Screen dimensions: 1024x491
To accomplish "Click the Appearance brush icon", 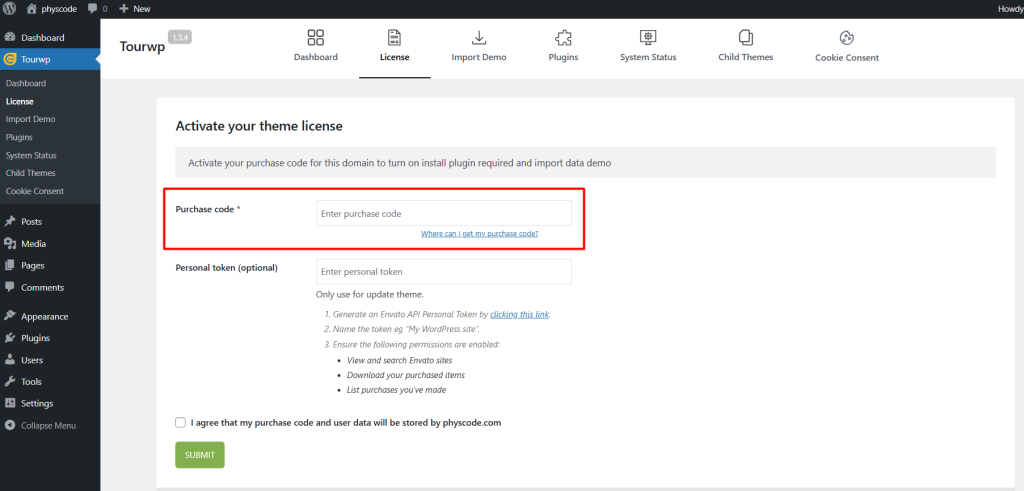I will [10, 316].
